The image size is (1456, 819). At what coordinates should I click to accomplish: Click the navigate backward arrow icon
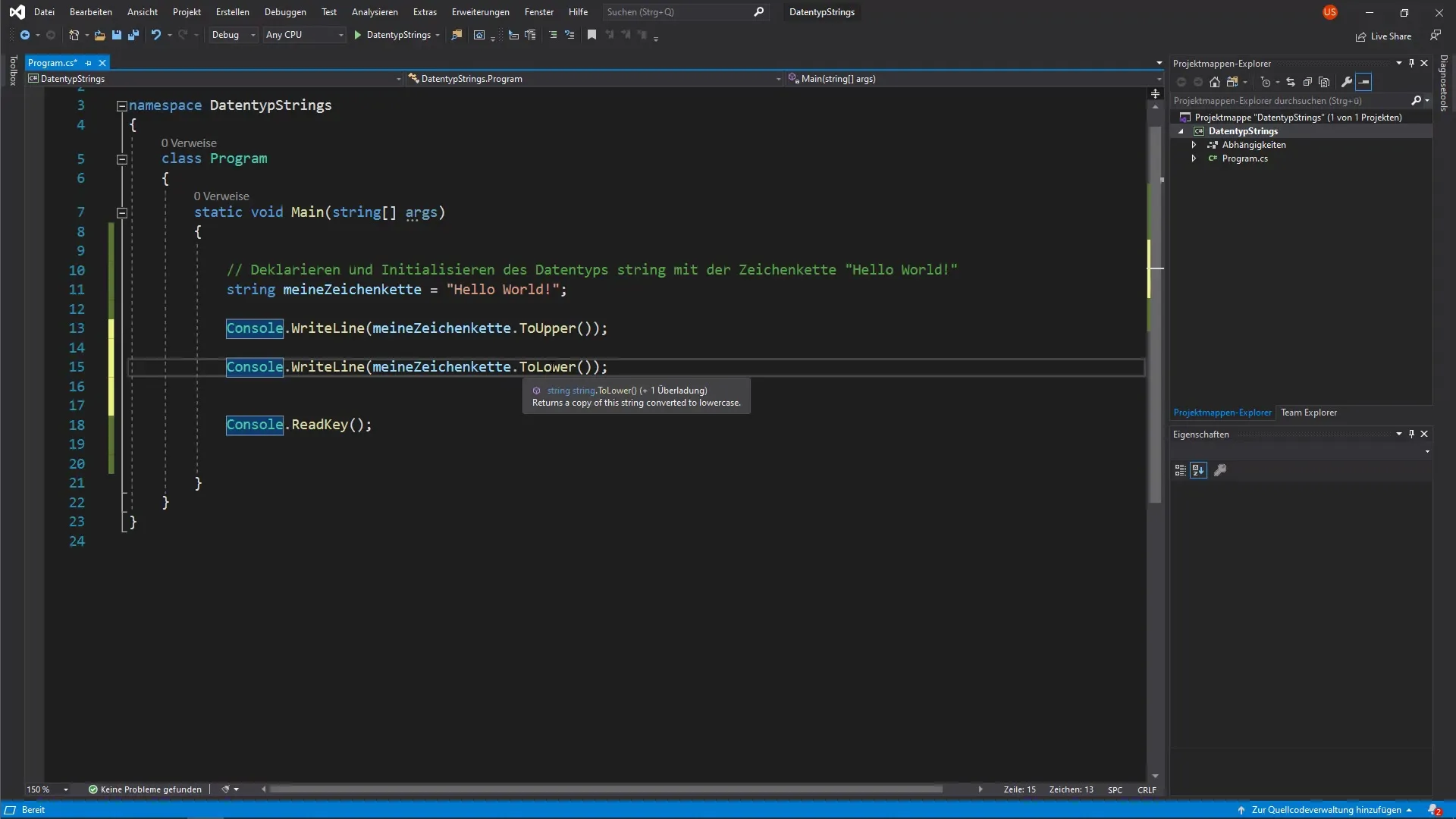tap(25, 35)
